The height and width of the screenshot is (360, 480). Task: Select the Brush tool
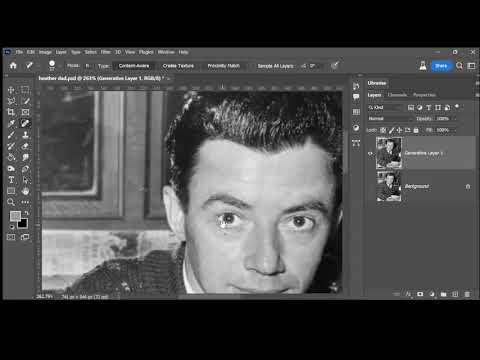coord(11,135)
